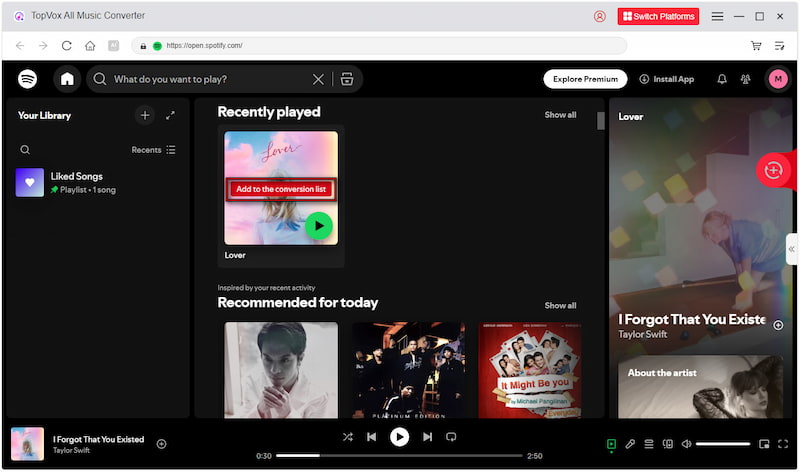Click the search input field
This screenshot has height=472, width=800.
point(210,79)
